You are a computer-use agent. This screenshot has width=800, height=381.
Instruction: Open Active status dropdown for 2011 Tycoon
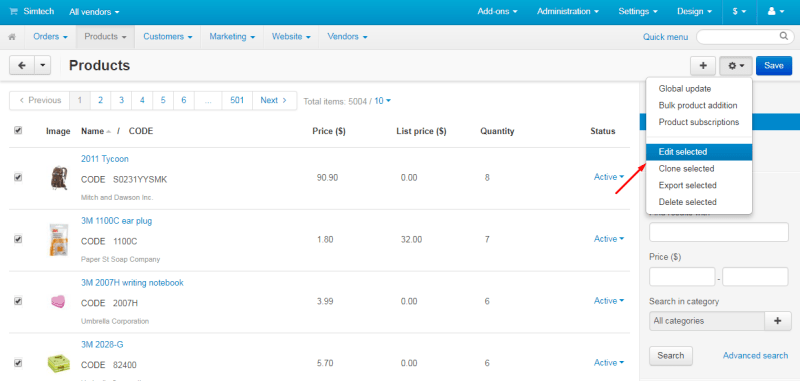[609, 177]
